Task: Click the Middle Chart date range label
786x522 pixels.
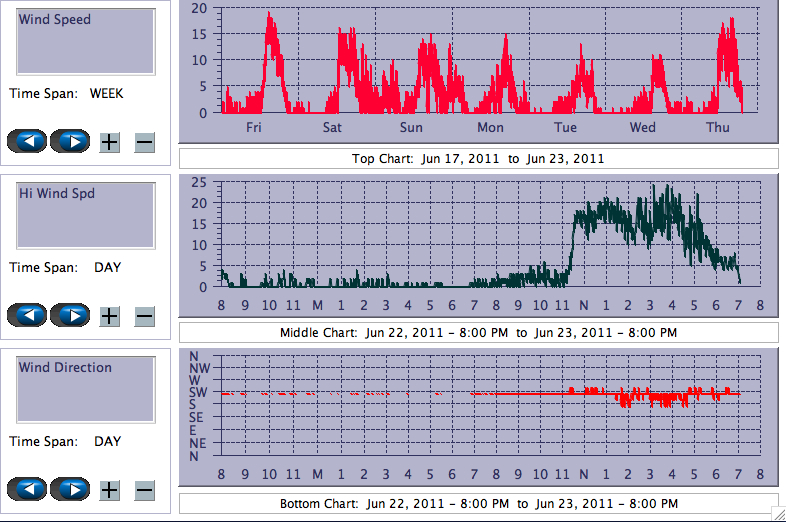Action: (478, 332)
